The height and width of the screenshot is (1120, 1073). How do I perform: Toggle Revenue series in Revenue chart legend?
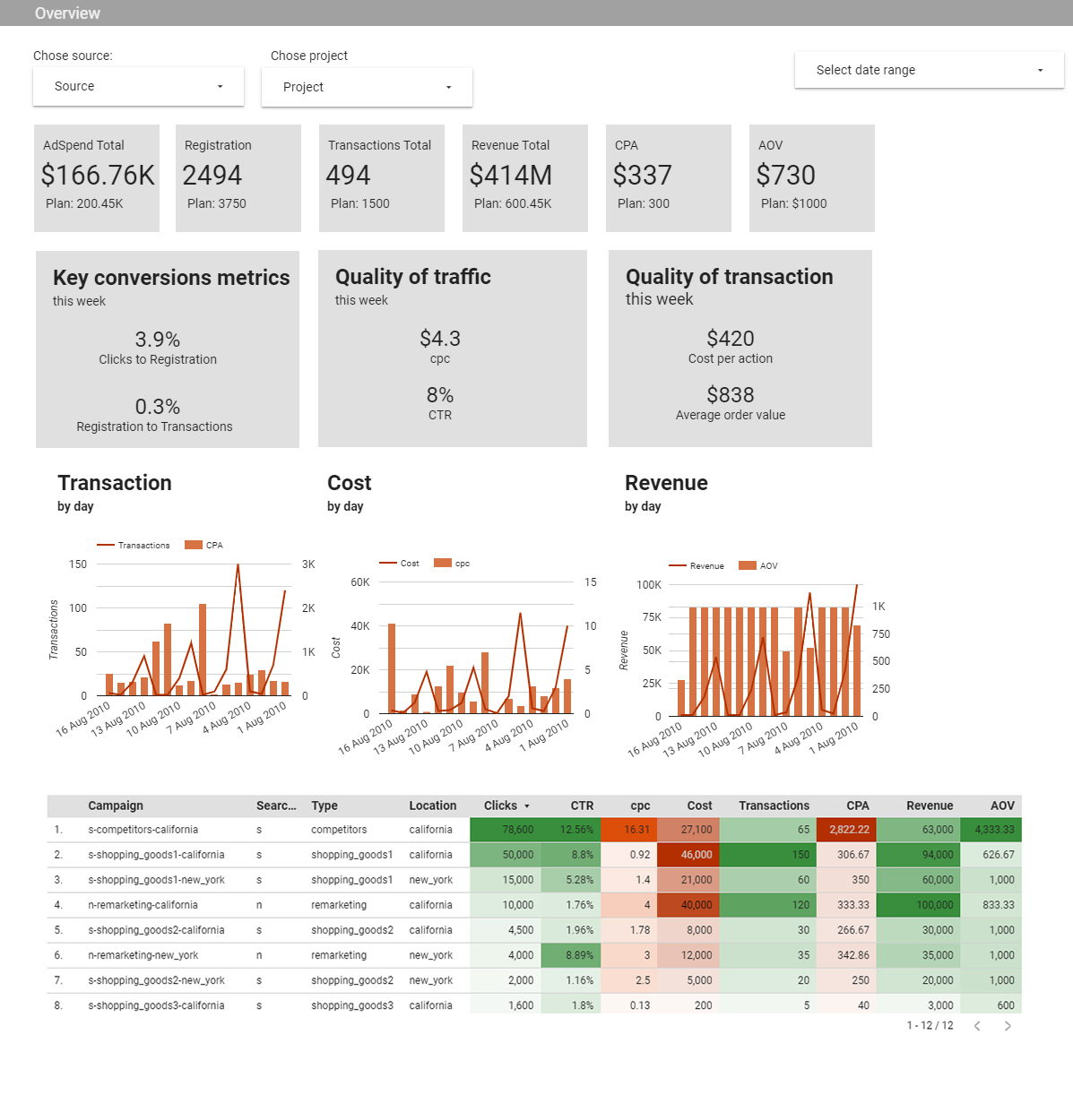coord(697,566)
